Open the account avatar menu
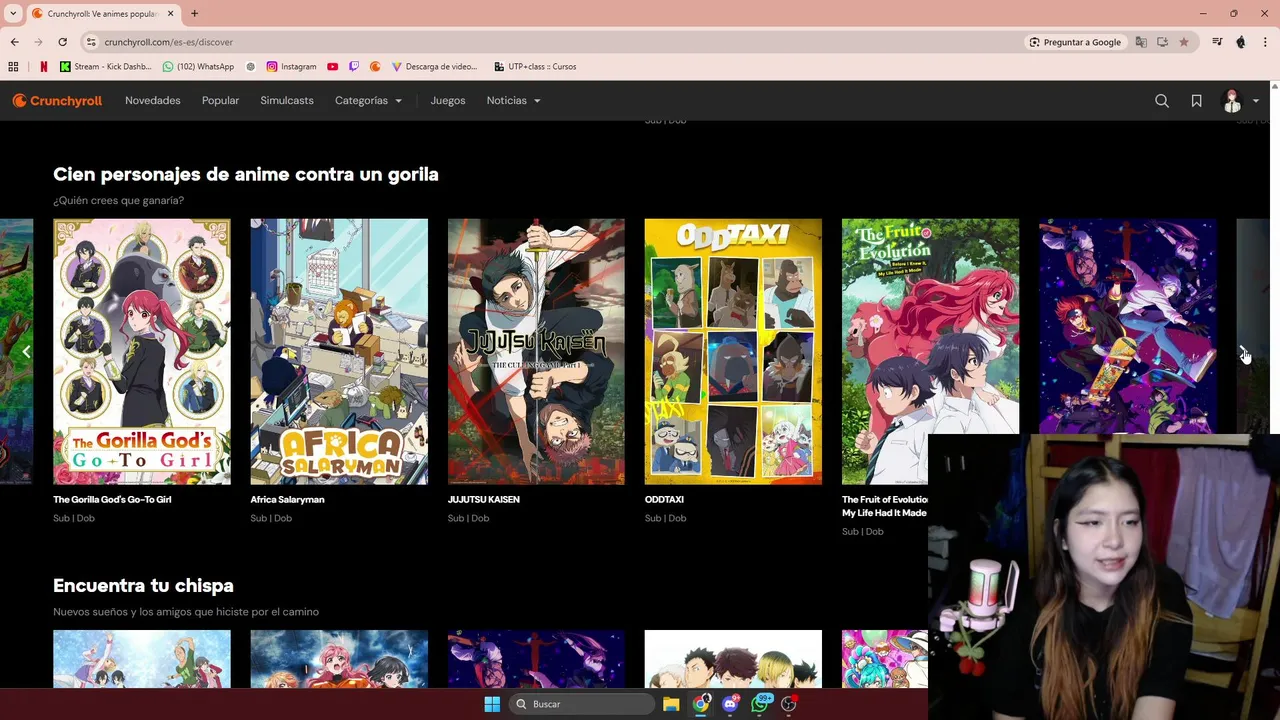 tap(1241, 100)
